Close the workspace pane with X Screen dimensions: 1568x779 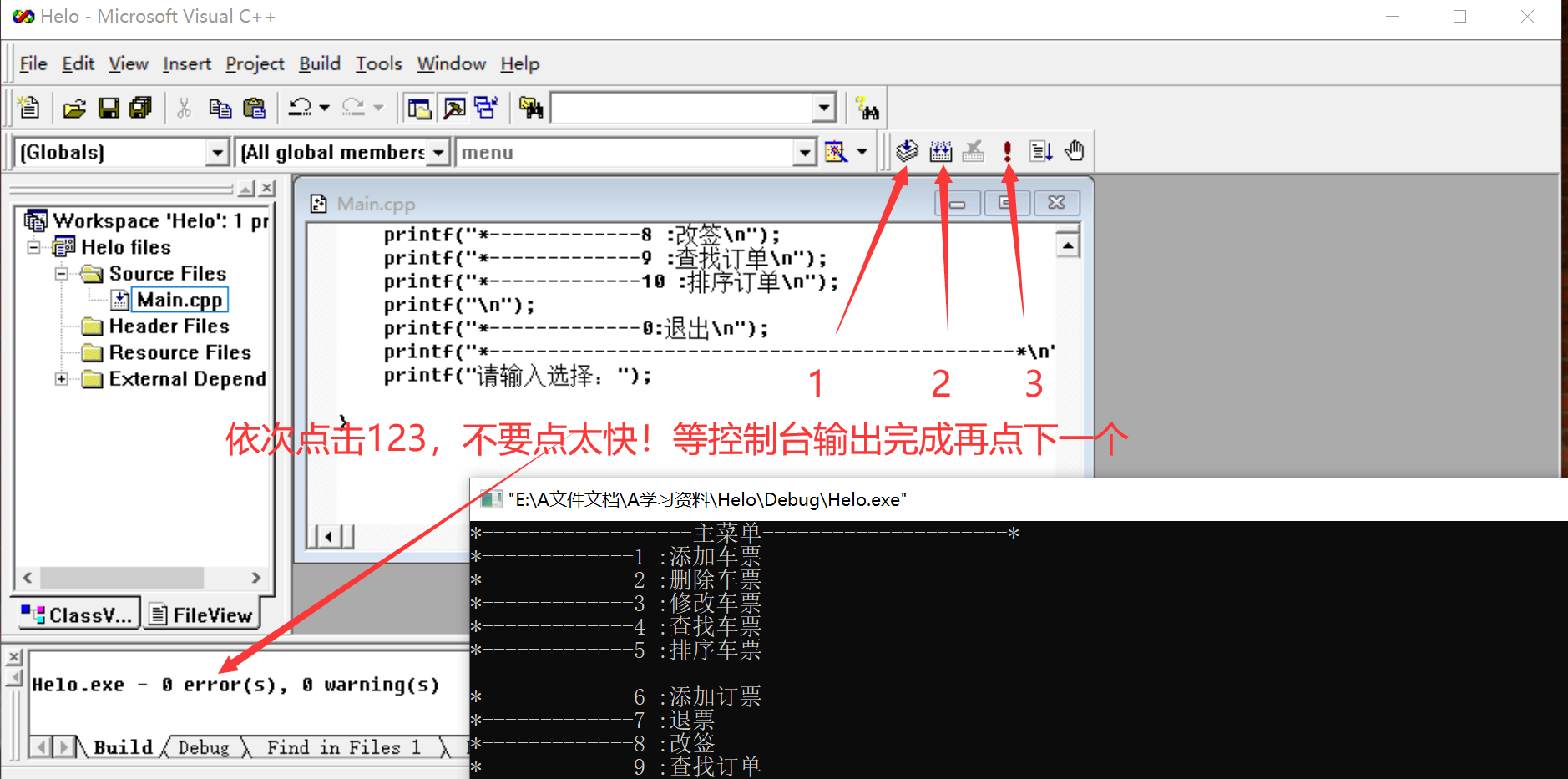pyautogui.click(x=267, y=188)
